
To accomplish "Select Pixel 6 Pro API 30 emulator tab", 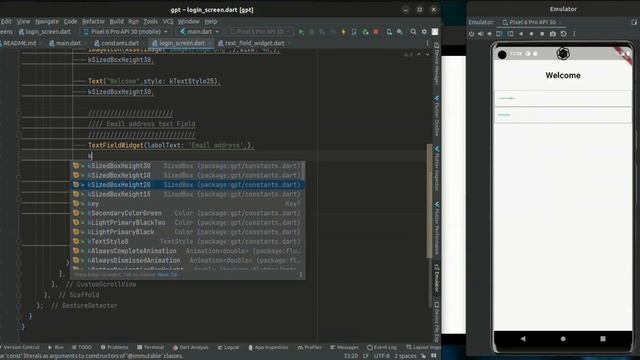I will 532,22.
